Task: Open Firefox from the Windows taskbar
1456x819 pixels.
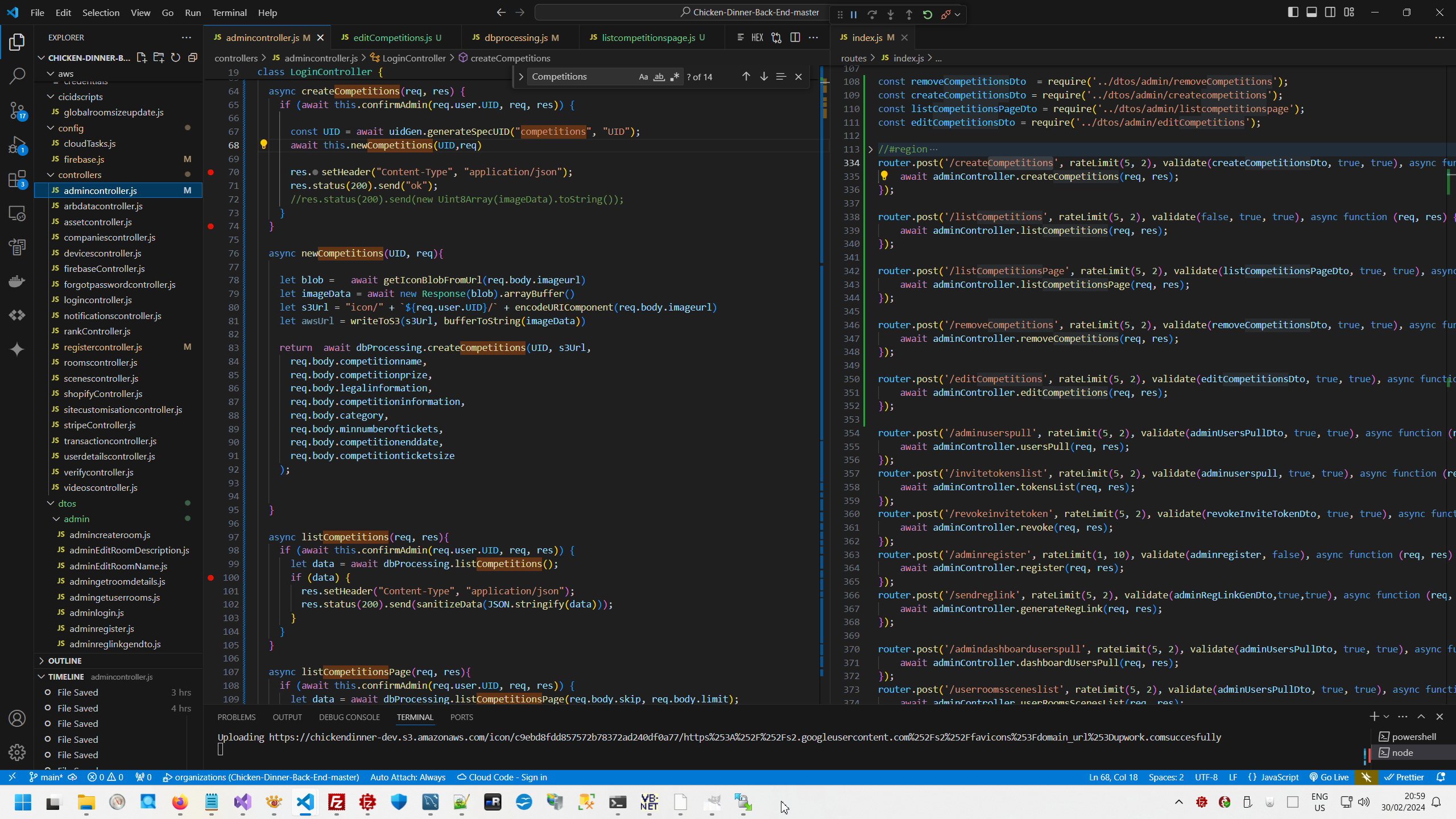Action: (x=180, y=802)
